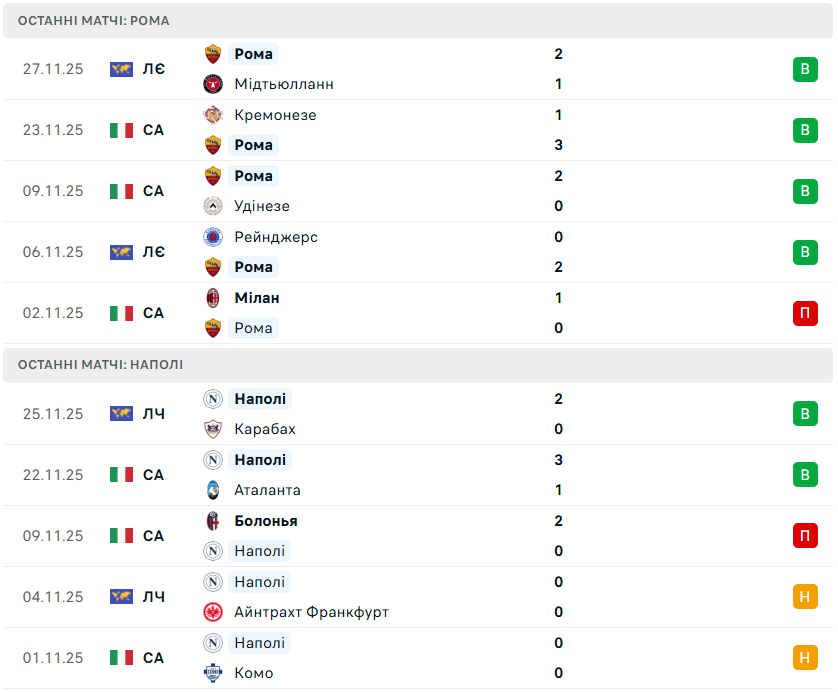This screenshot has width=838, height=692.
Task: Click the Midtjylland club logo
Action: point(212,84)
